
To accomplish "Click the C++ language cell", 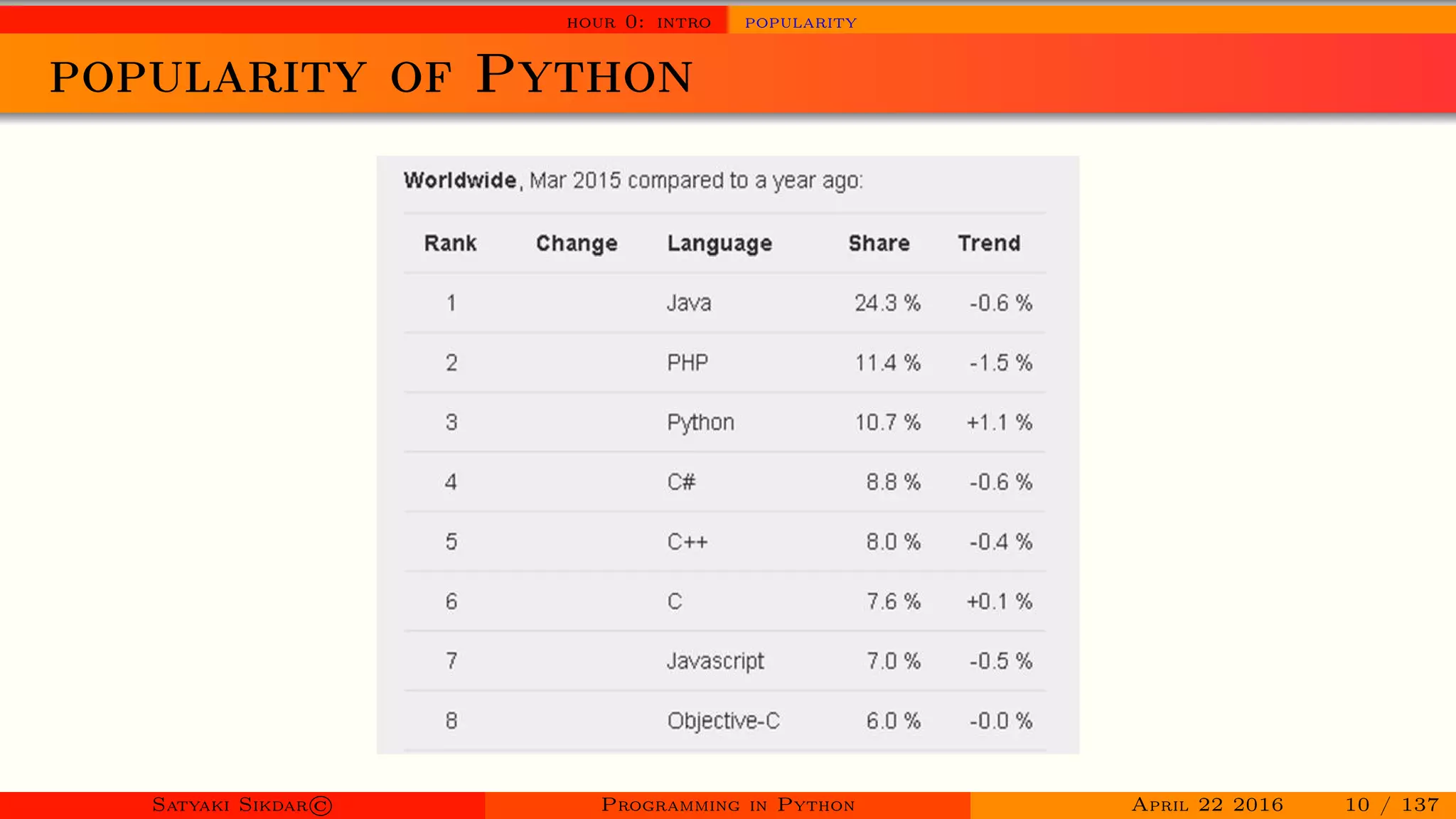I will pos(687,542).
